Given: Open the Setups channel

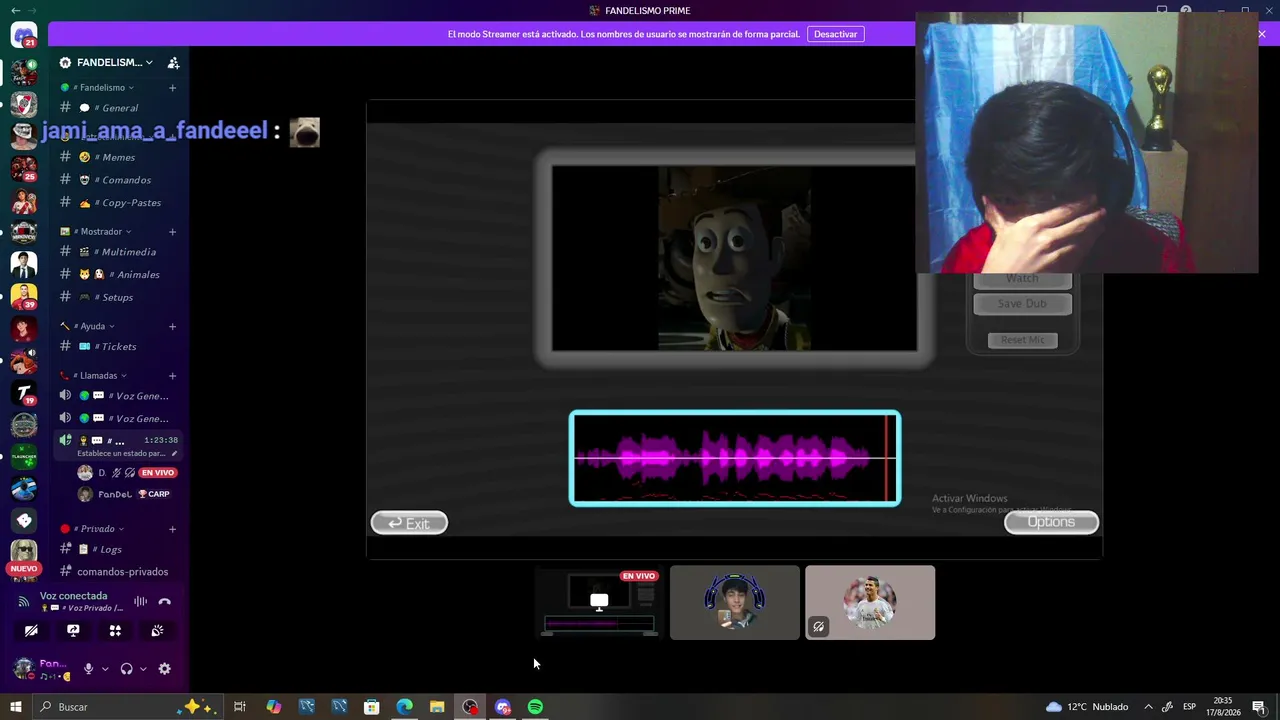Looking at the screenshot, I should pos(118,297).
